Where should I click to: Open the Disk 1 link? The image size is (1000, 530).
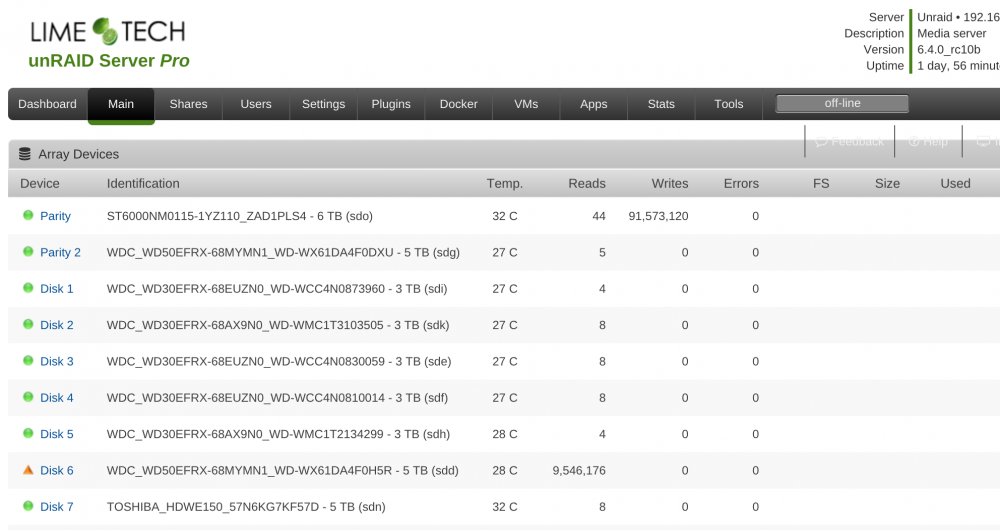click(57, 288)
